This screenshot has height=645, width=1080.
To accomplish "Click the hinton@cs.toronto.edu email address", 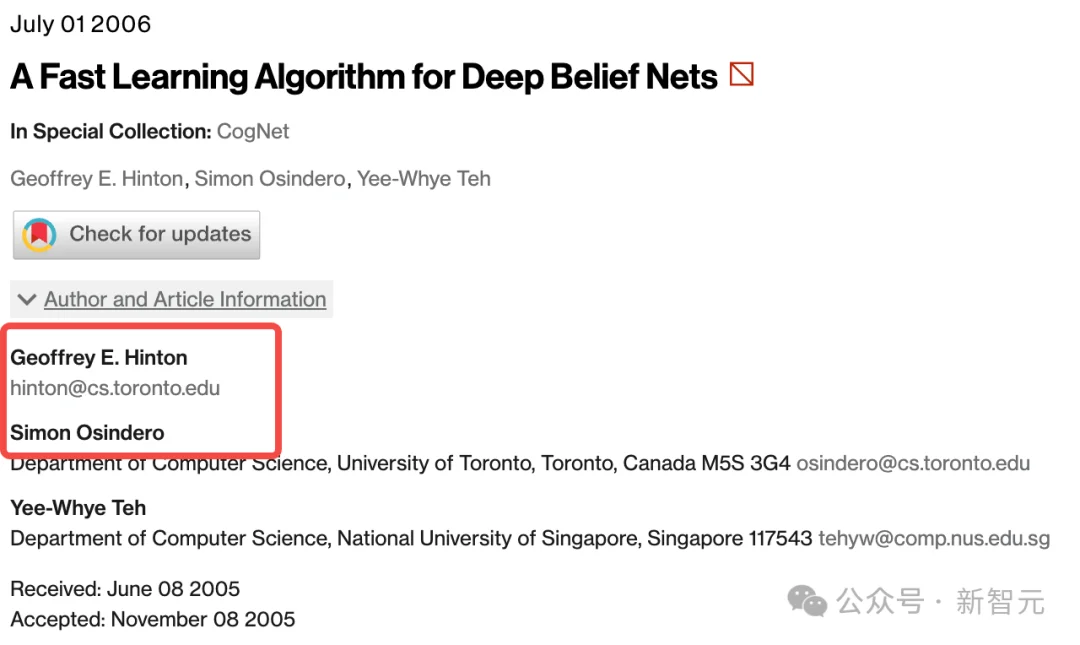I will coord(115,388).
